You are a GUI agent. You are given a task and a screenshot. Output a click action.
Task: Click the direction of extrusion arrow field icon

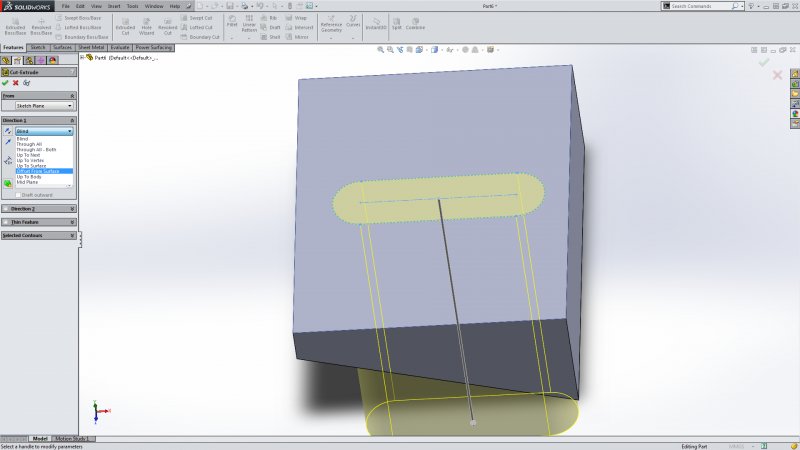(x=8, y=142)
